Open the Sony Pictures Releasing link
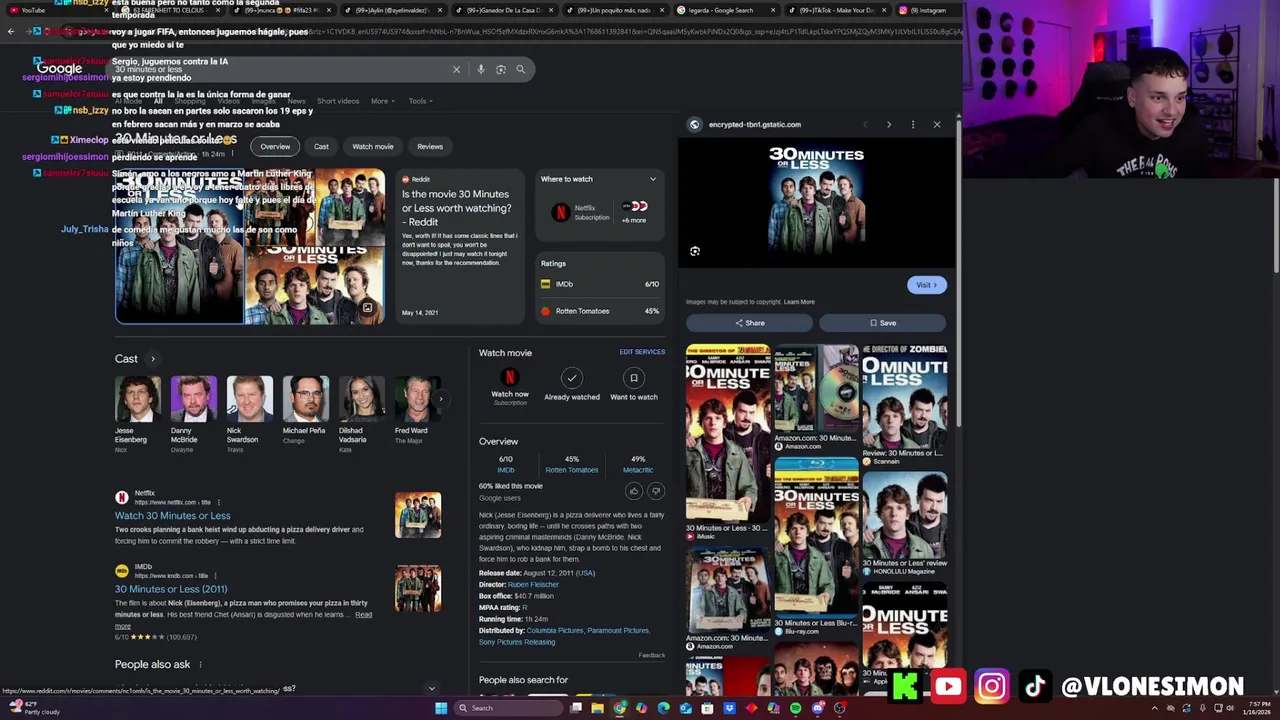The image size is (1280, 720). tap(517, 642)
